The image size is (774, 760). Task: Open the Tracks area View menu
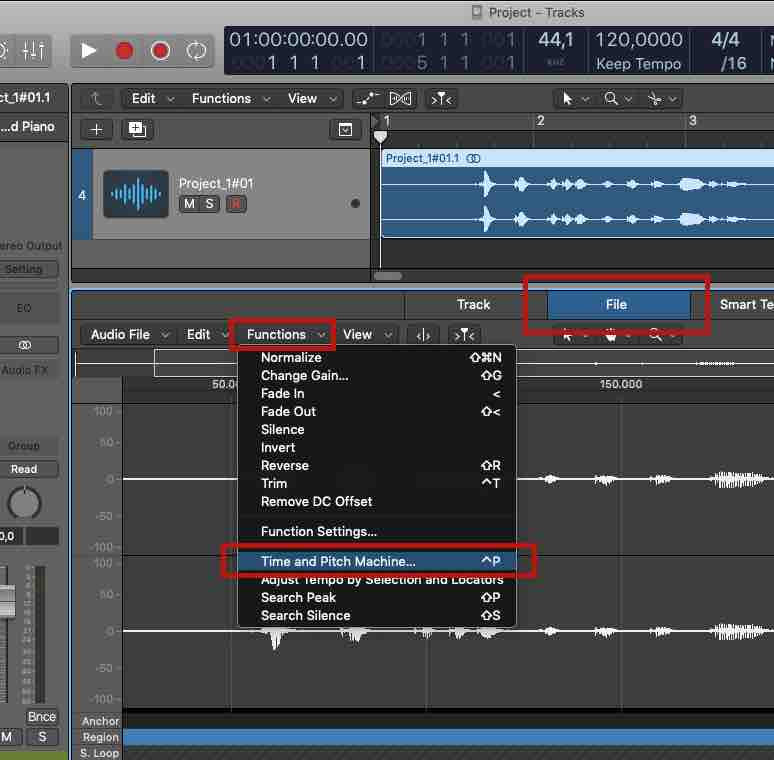pos(312,99)
